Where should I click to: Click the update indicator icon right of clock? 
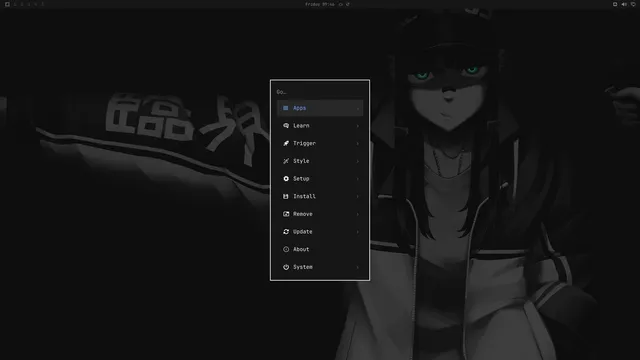click(348, 4)
